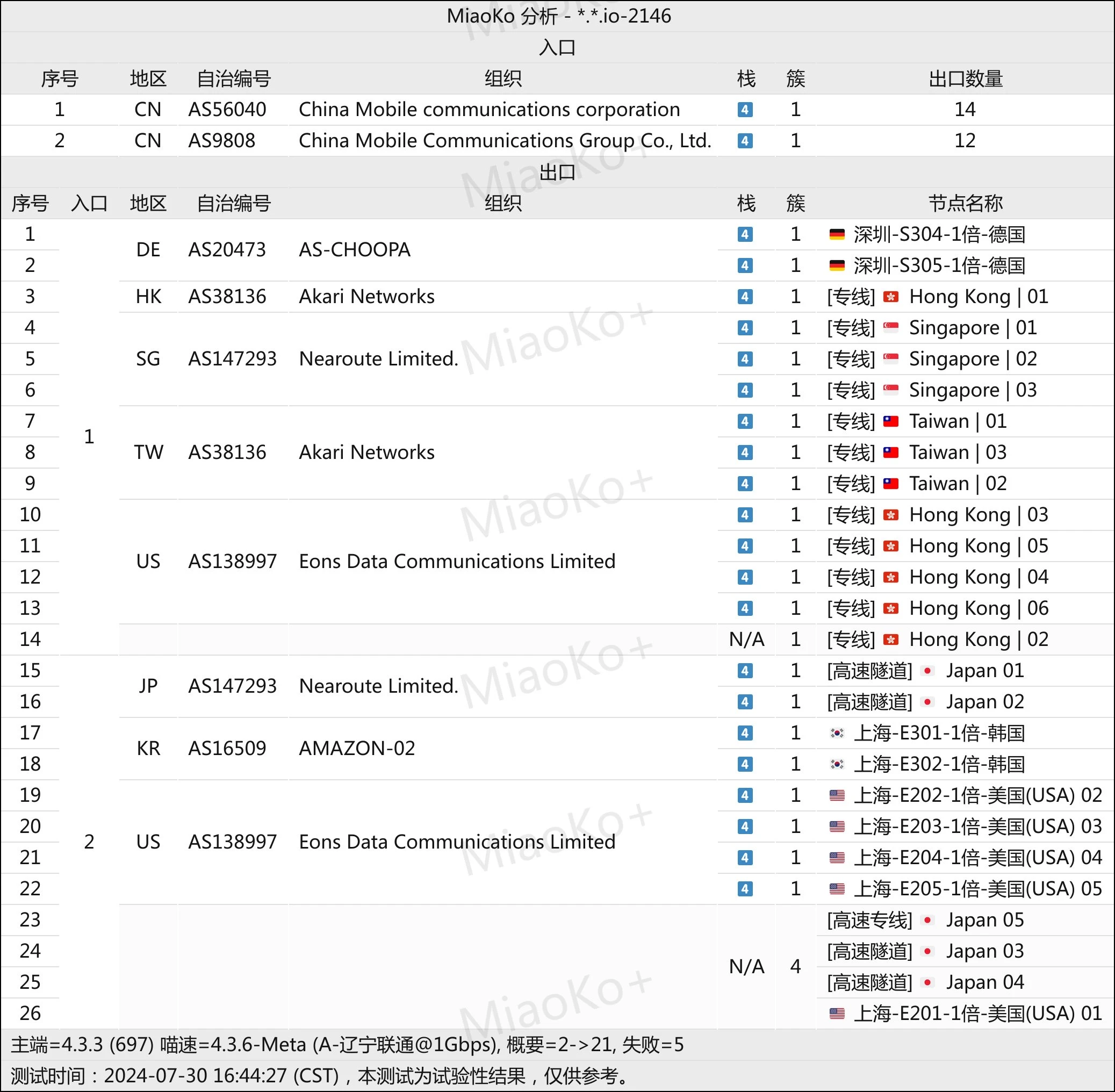Click the German flag beside 深圳-S304

coord(837,234)
